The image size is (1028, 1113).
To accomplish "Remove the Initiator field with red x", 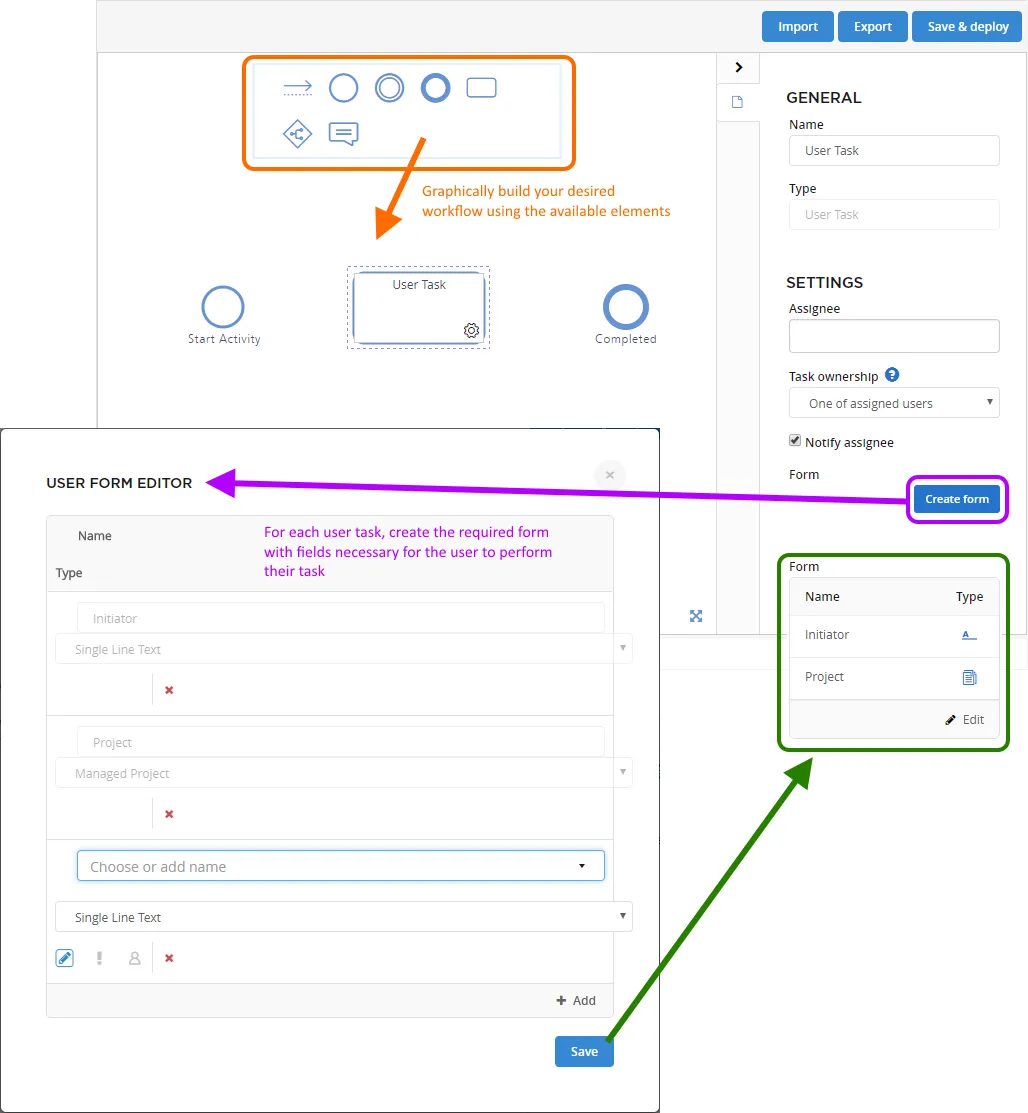I will 169,690.
